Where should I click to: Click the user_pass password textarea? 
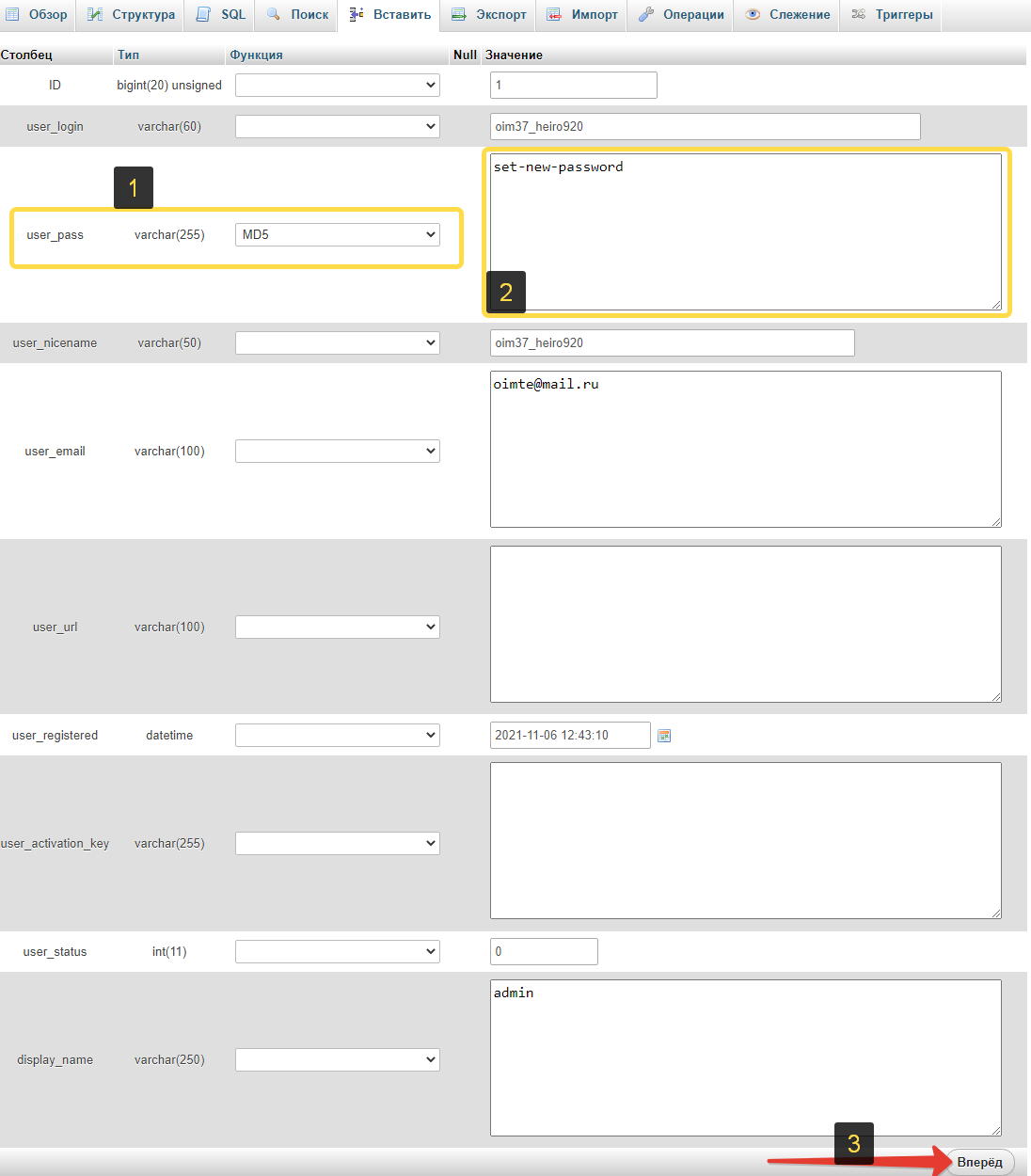(746, 231)
